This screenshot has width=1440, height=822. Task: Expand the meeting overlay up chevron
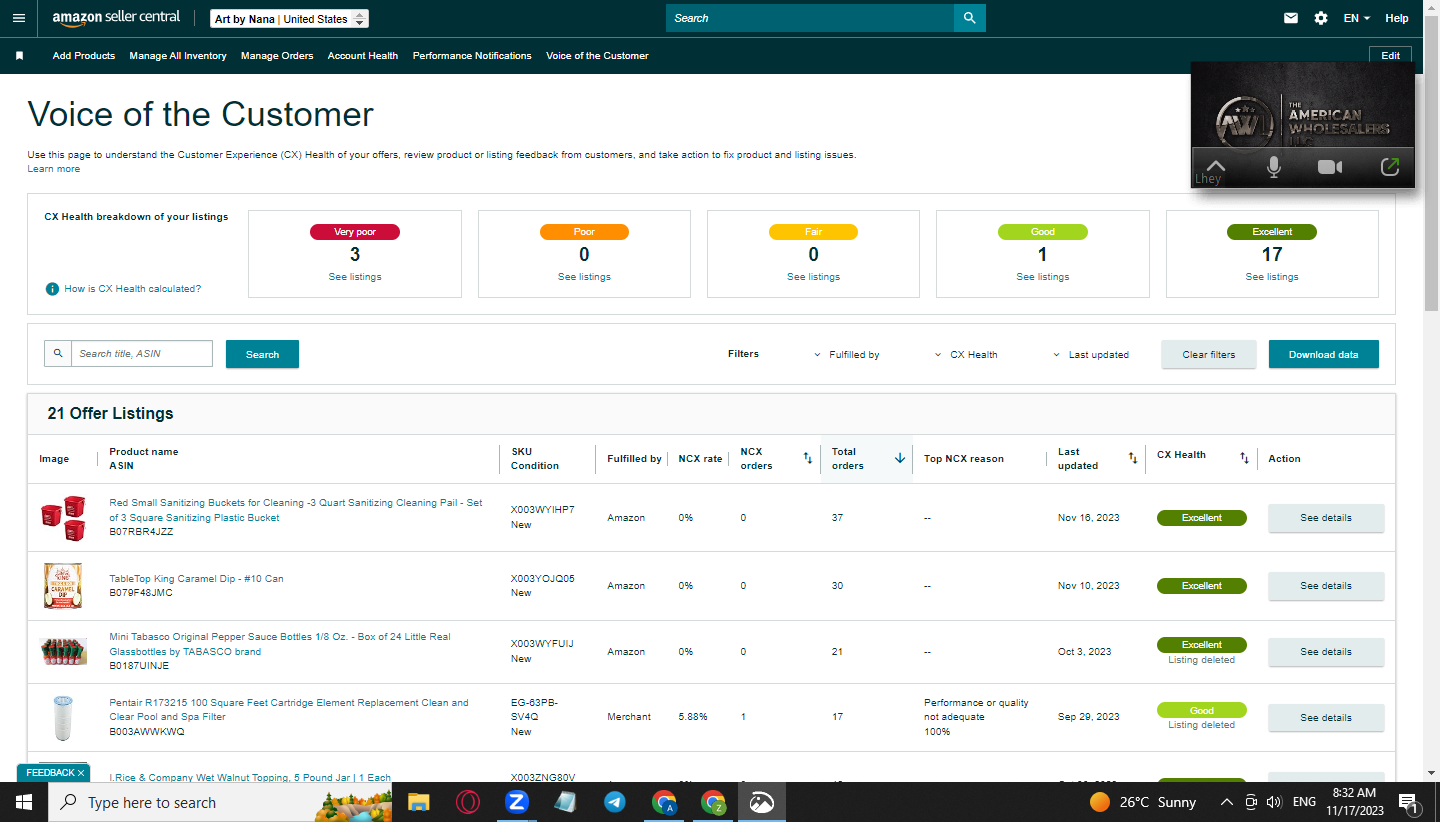pyautogui.click(x=1215, y=166)
